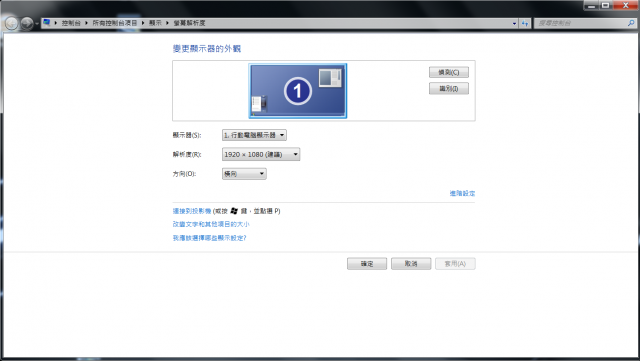This screenshot has height=361, width=640.
Task: Click the 取消 cancel button
Action: 411,264
